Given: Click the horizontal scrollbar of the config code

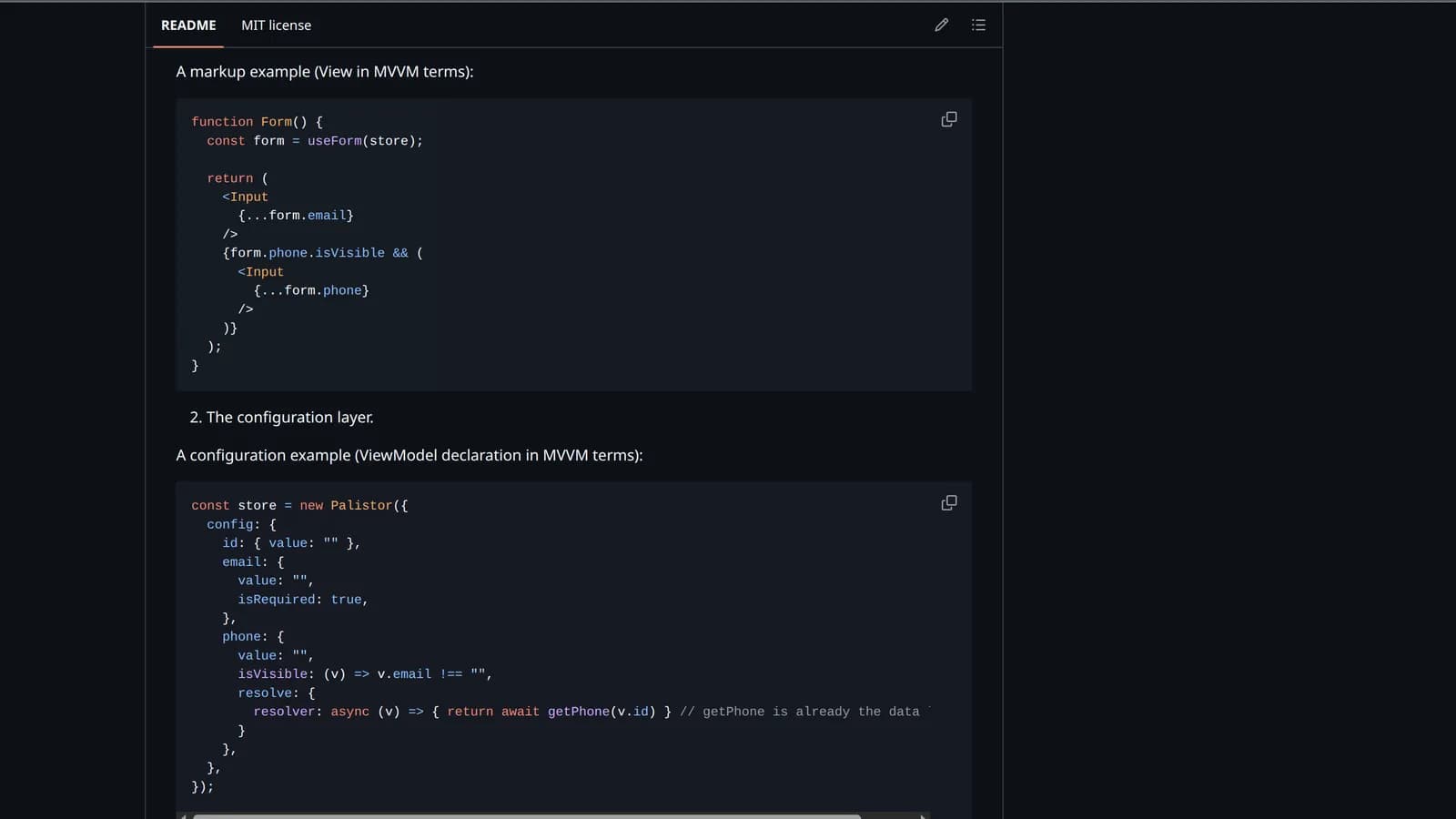Looking at the screenshot, I should click(x=528, y=815).
